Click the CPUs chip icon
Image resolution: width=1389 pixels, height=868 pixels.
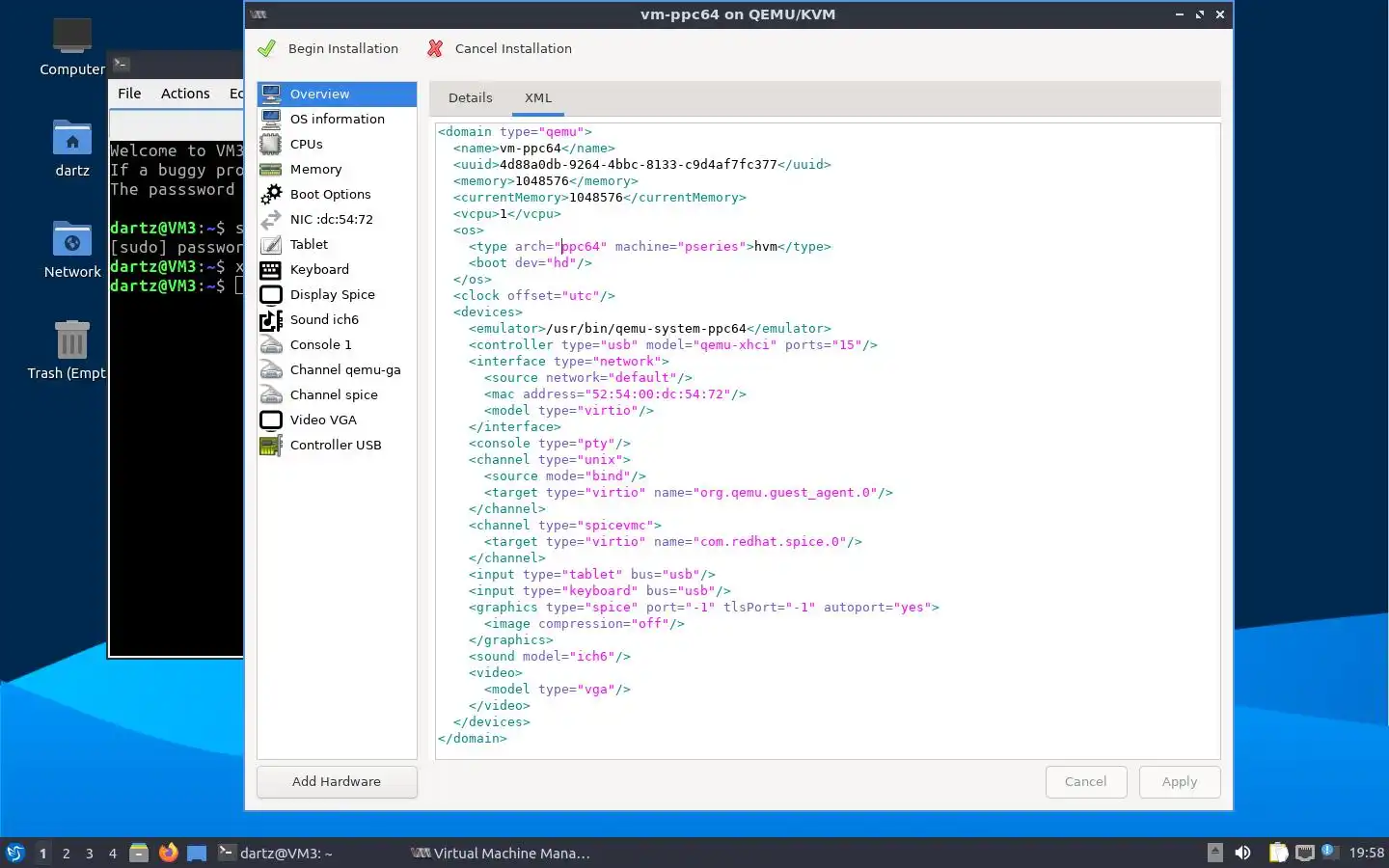coord(271,144)
